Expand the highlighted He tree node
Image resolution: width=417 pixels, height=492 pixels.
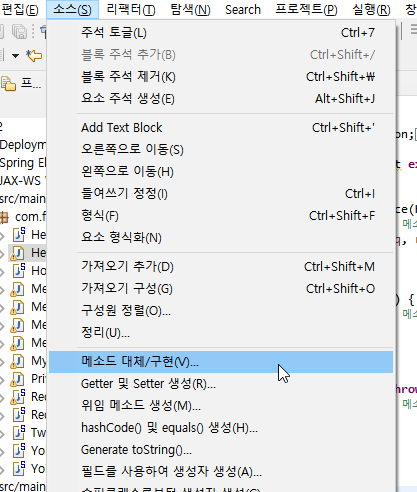point(3,253)
